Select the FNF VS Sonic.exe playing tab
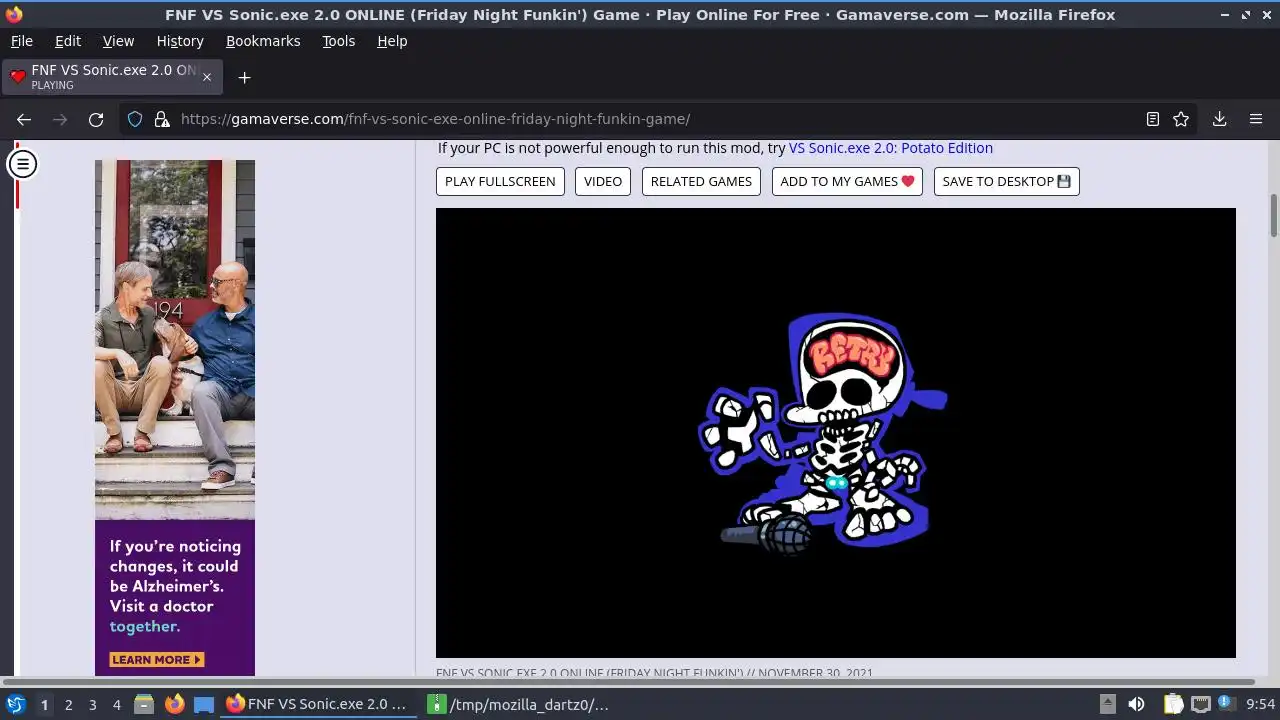The height and width of the screenshot is (720, 1280). tap(112, 77)
